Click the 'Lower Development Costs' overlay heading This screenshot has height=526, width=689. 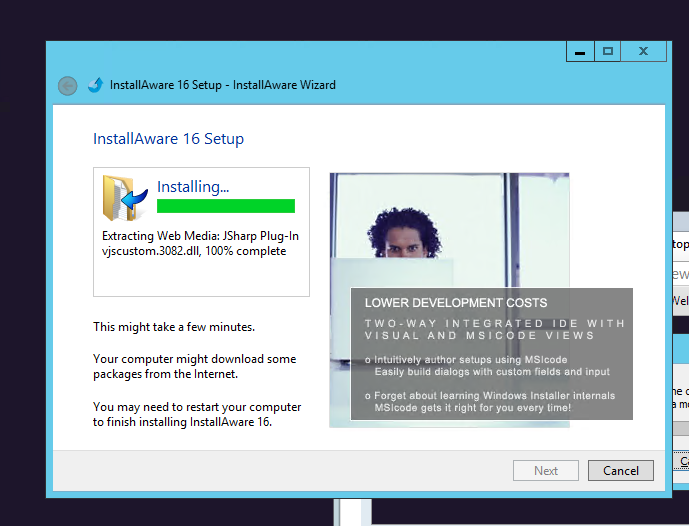[456, 303]
